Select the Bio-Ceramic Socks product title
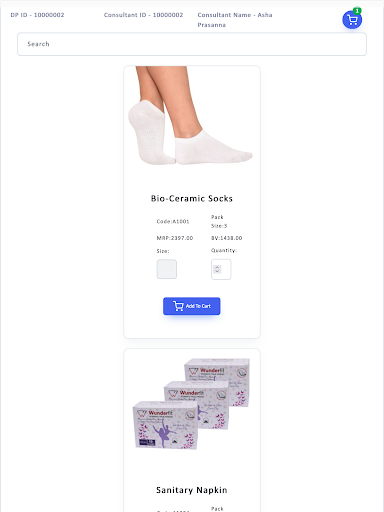This screenshot has height=512, width=384. 192,199
